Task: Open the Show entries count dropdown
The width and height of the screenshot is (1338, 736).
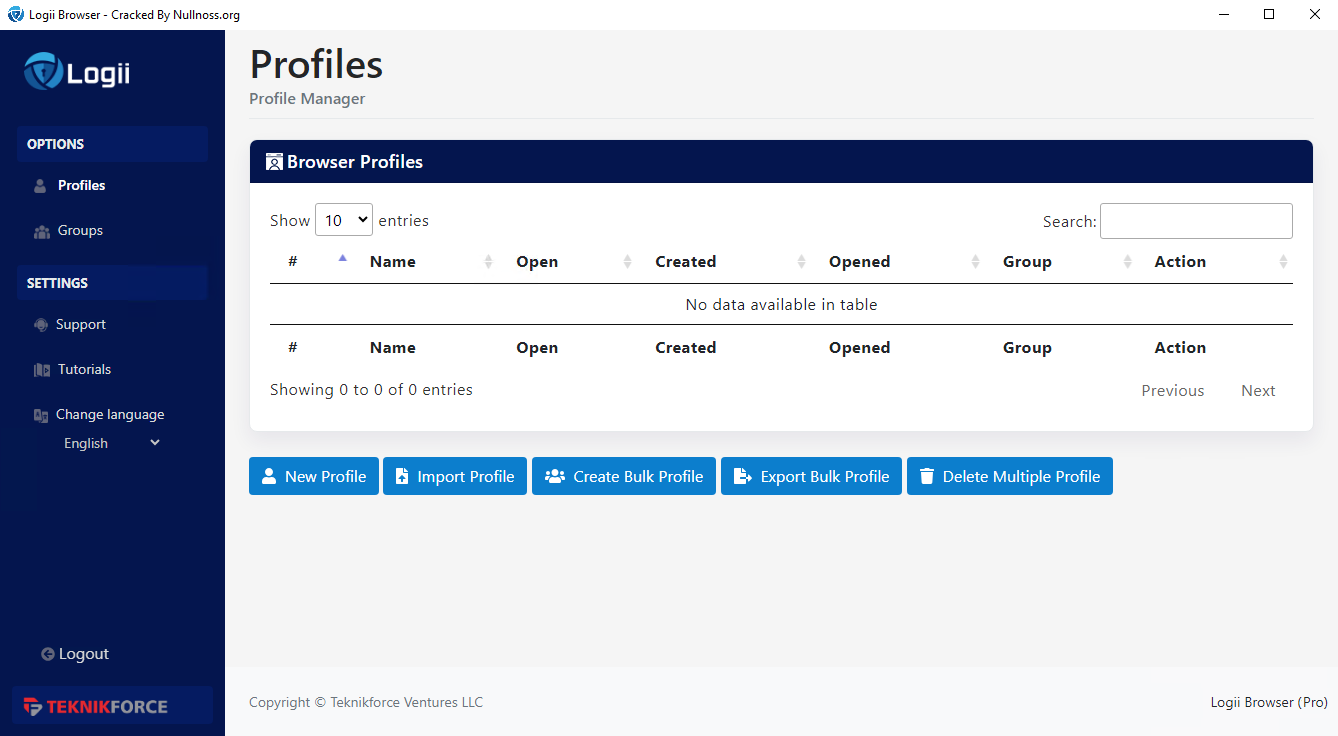Action: click(x=343, y=220)
